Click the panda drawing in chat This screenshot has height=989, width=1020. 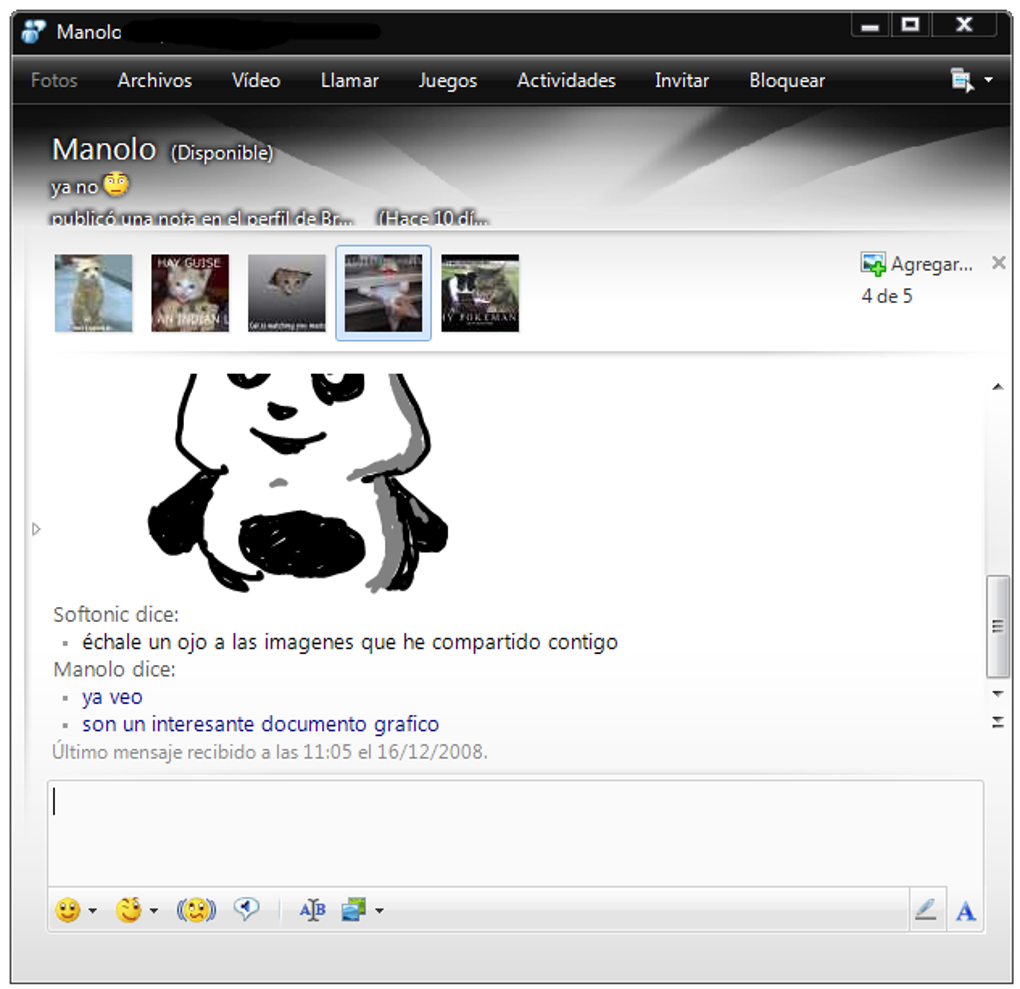[298, 482]
